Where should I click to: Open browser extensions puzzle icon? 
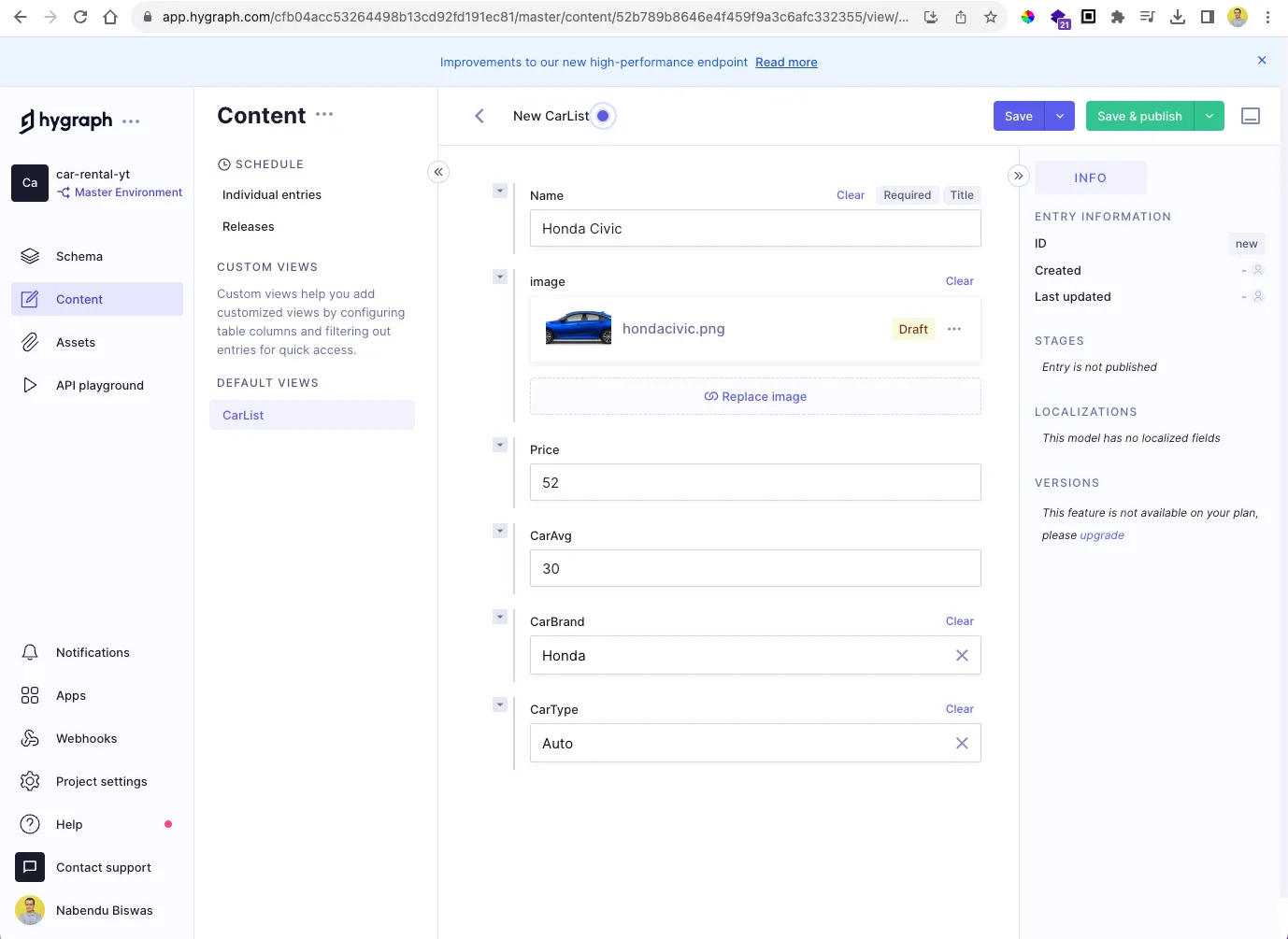point(1118,17)
